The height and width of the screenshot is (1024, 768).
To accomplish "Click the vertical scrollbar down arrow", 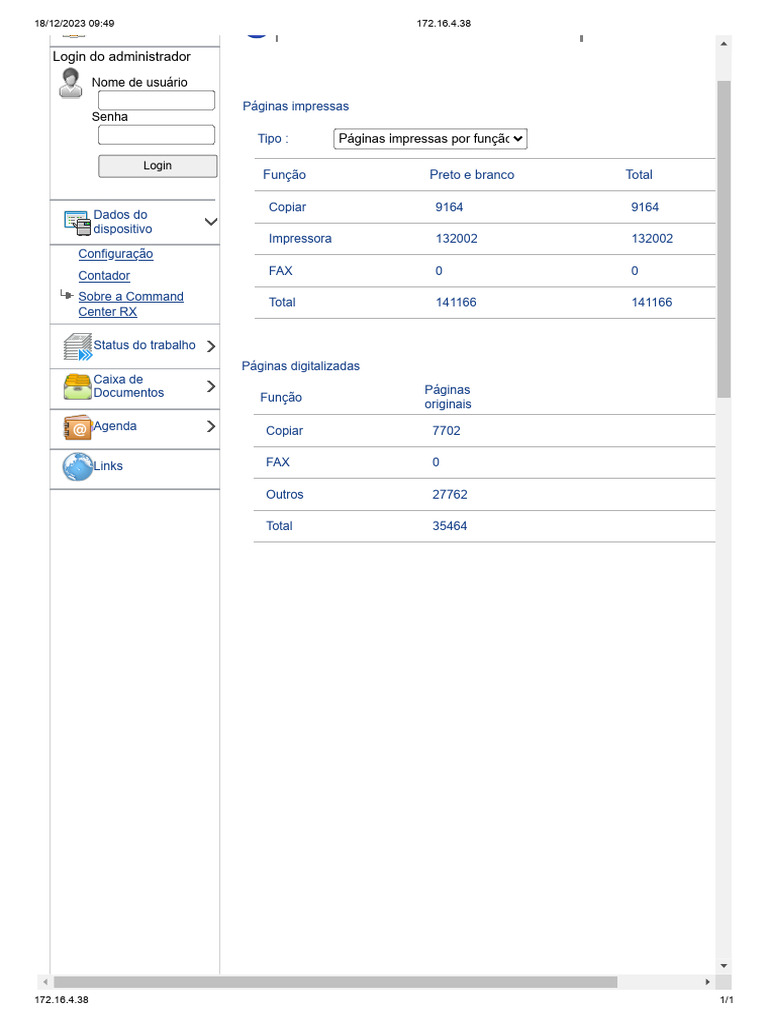I will (724, 965).
